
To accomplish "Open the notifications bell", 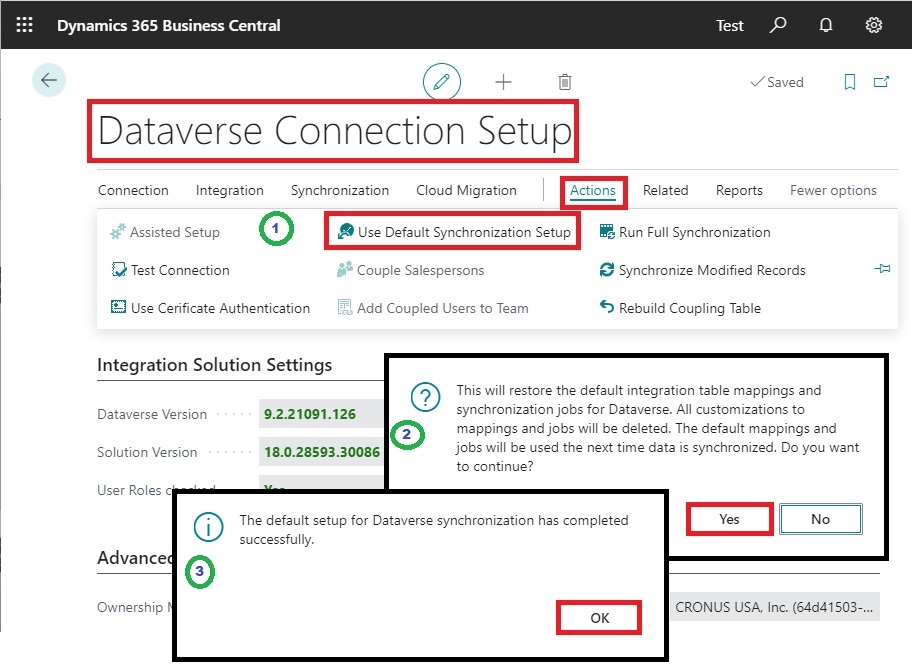I will click(x=826, y=25).
